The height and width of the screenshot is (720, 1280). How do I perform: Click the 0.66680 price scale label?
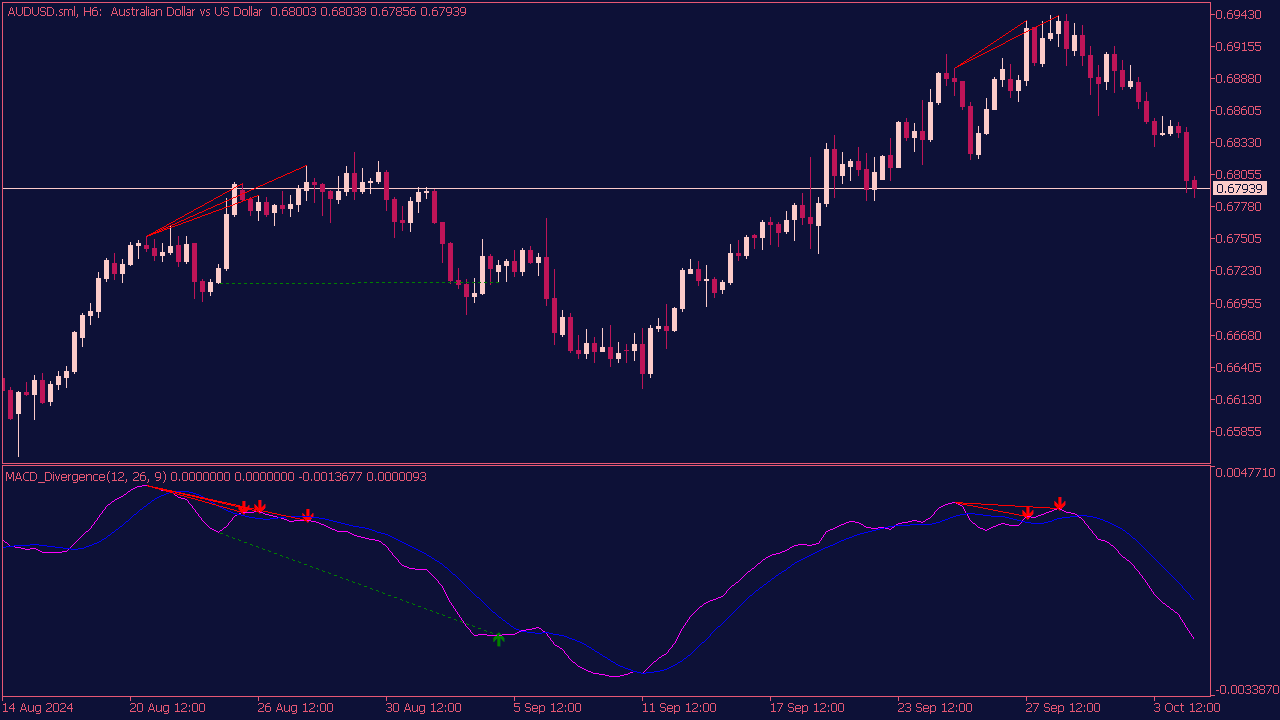click(1240, 335)
